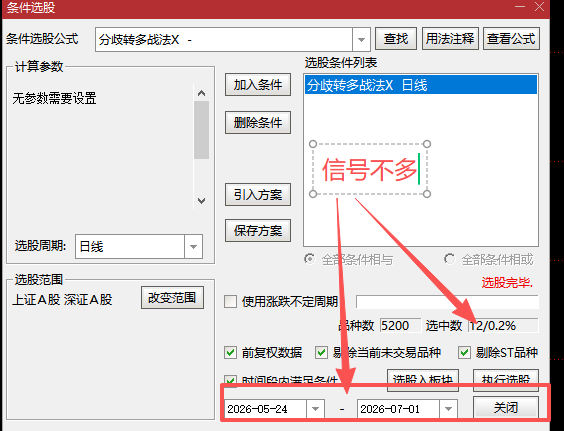Open end date 2026-07-01 dropdown arrow
Image resolution: width=564 pixels, height=431 pixels.
(448, 409)
